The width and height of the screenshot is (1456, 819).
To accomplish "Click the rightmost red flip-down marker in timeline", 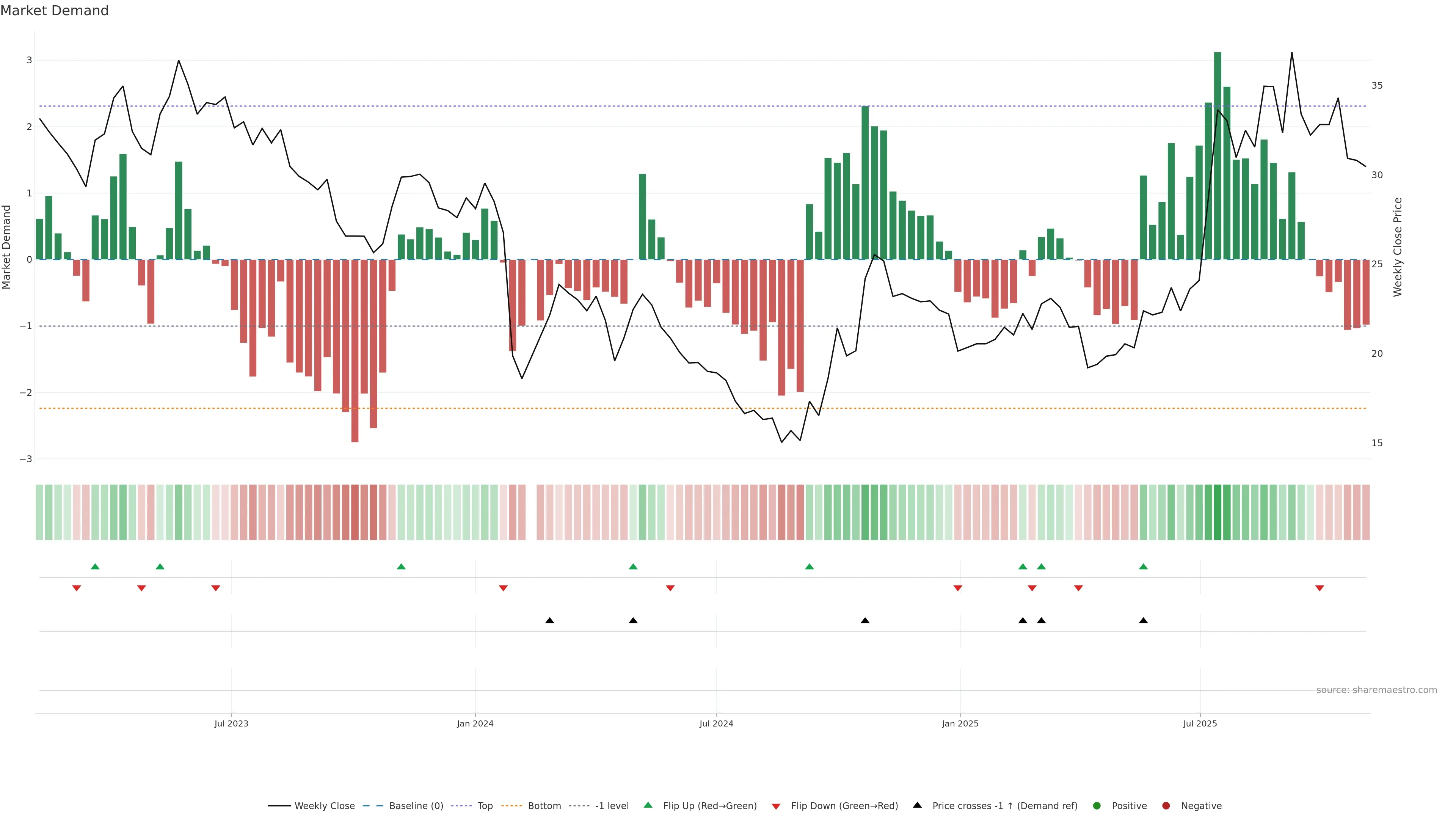I will tap(1320, 588).
